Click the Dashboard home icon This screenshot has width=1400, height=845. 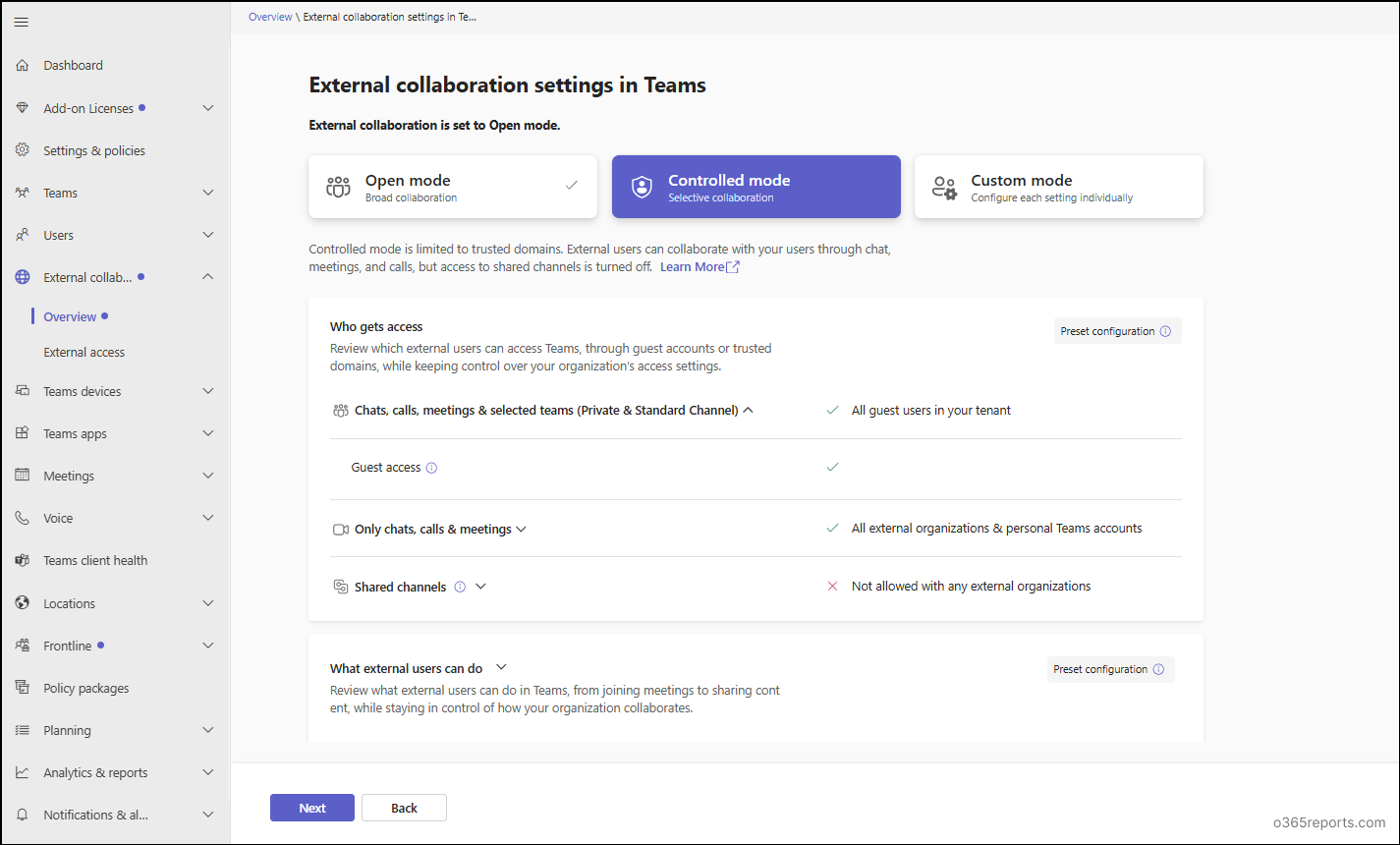[x=23, y=65]
